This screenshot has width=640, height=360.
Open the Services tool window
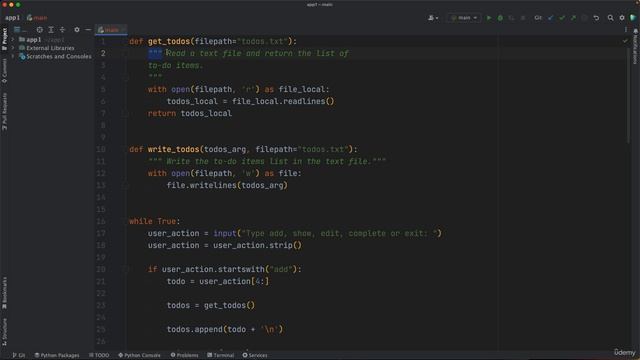click(x=255, y=355)
